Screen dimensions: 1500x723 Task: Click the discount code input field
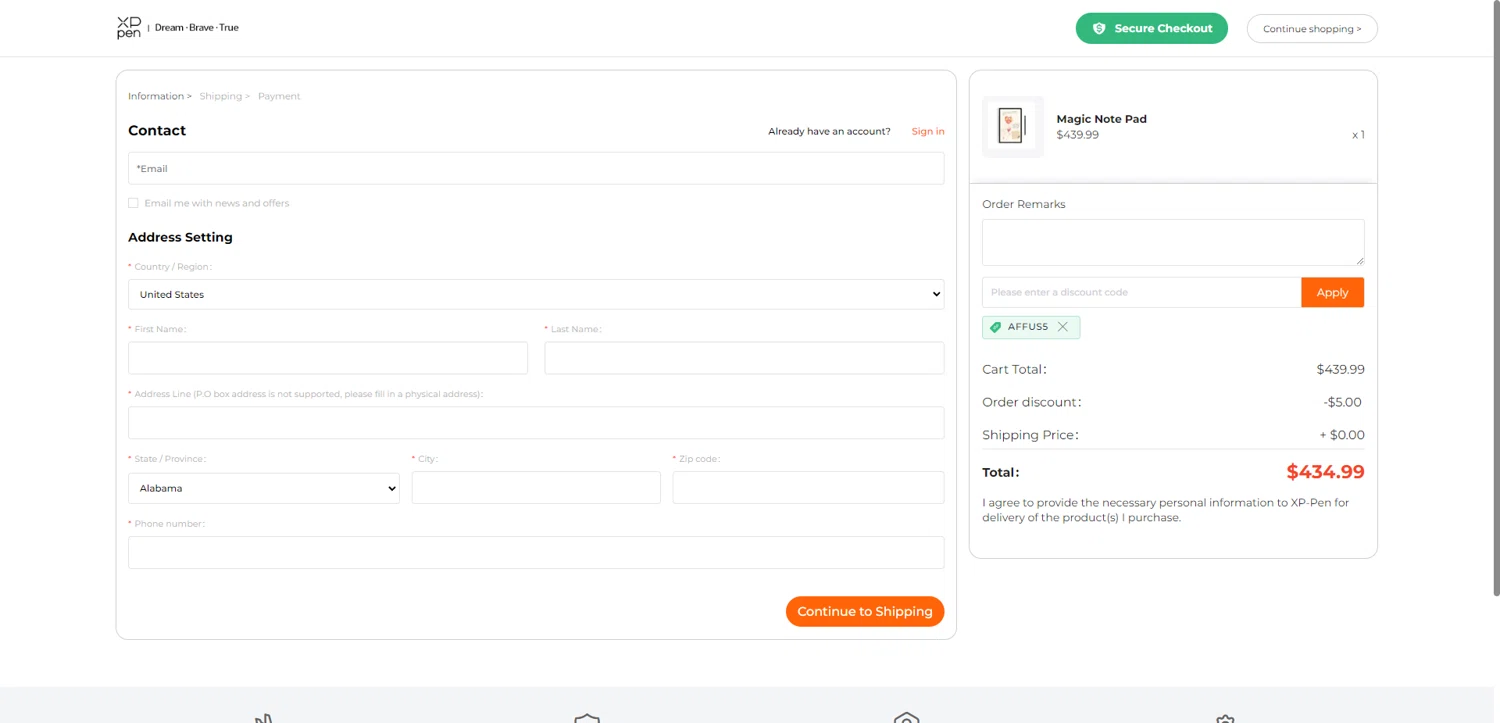click(x=1141, y=292)
